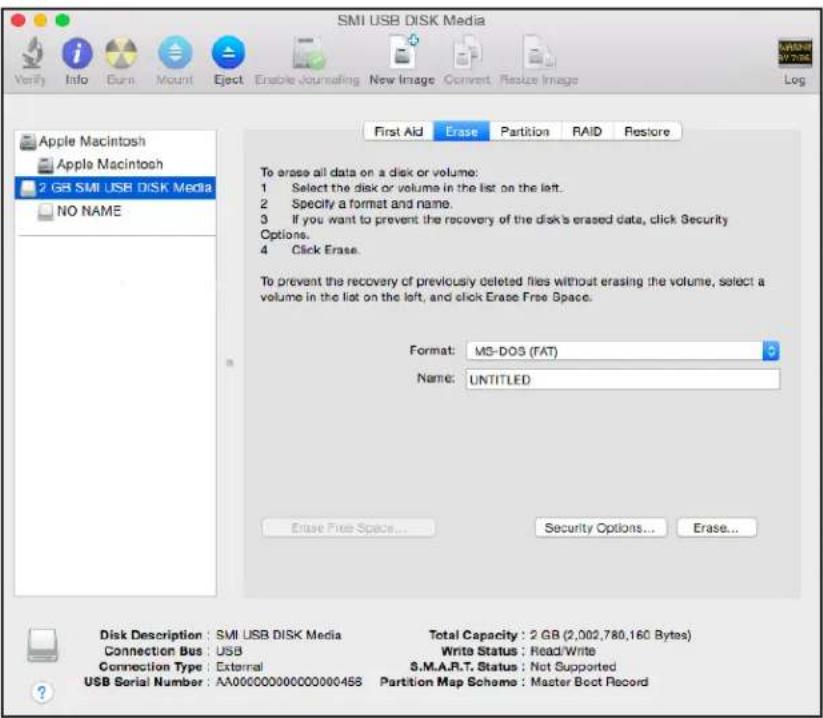Click Enable Journaling toolbar icon

tap(308, 54)
